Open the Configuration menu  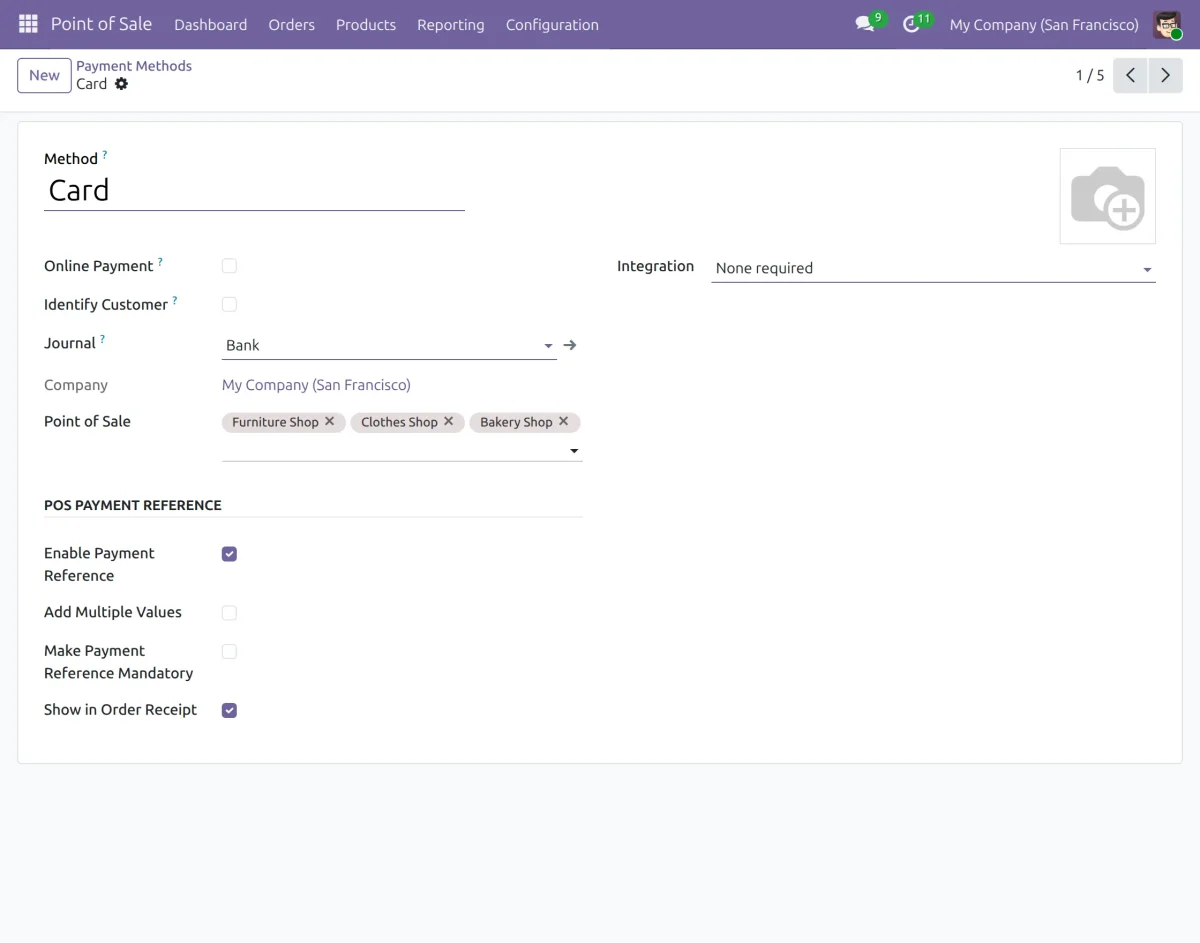552,24
